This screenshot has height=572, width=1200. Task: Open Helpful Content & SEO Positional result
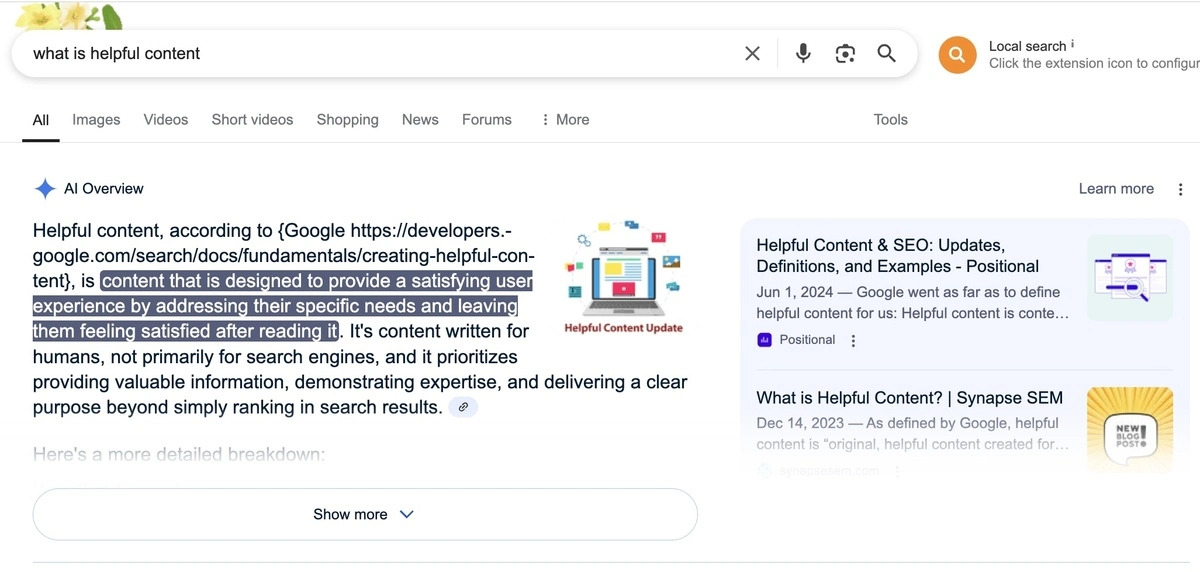[898, 256]
